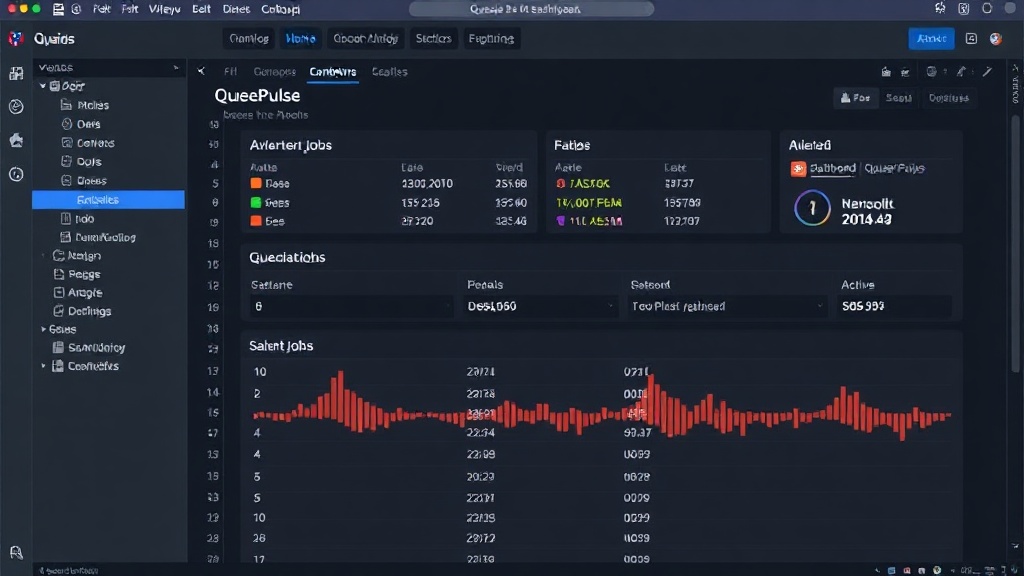Click the macOS menu bar document icon
1024x576 pixels.
58,9
